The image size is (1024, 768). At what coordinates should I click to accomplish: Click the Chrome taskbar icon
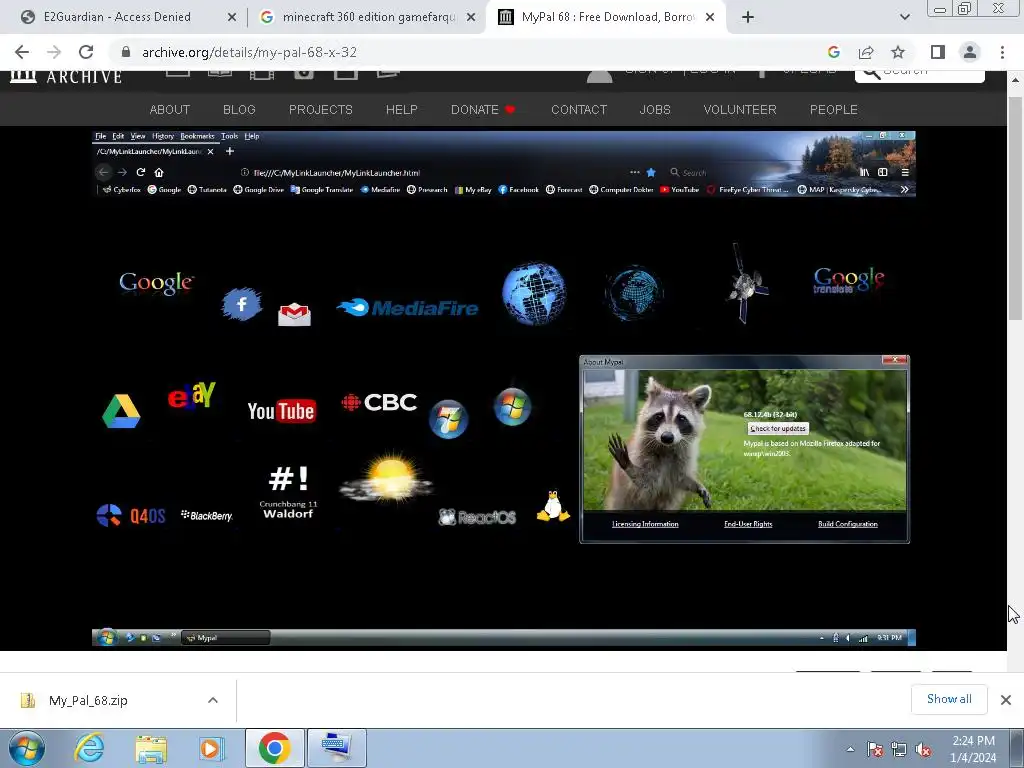[x=274, y=748]
